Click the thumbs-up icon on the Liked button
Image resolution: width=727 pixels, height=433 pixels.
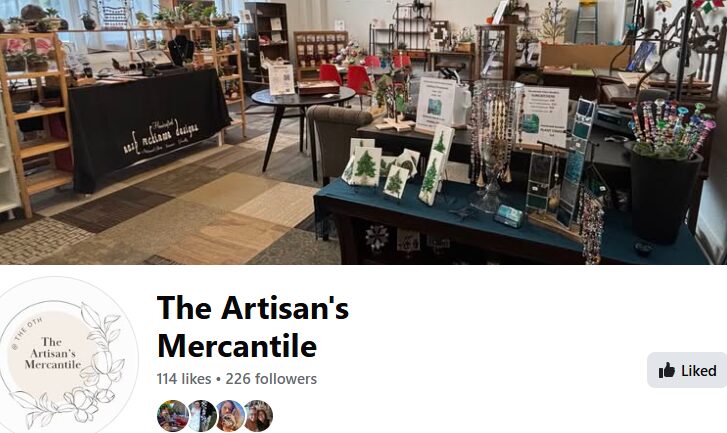coord(667,370)
